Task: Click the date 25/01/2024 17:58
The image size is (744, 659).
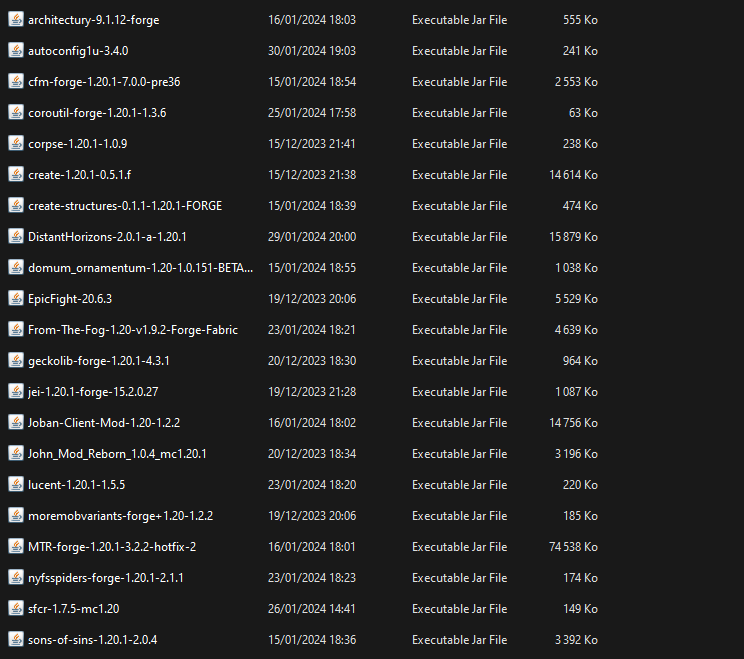Action: [x=312, y=113]
